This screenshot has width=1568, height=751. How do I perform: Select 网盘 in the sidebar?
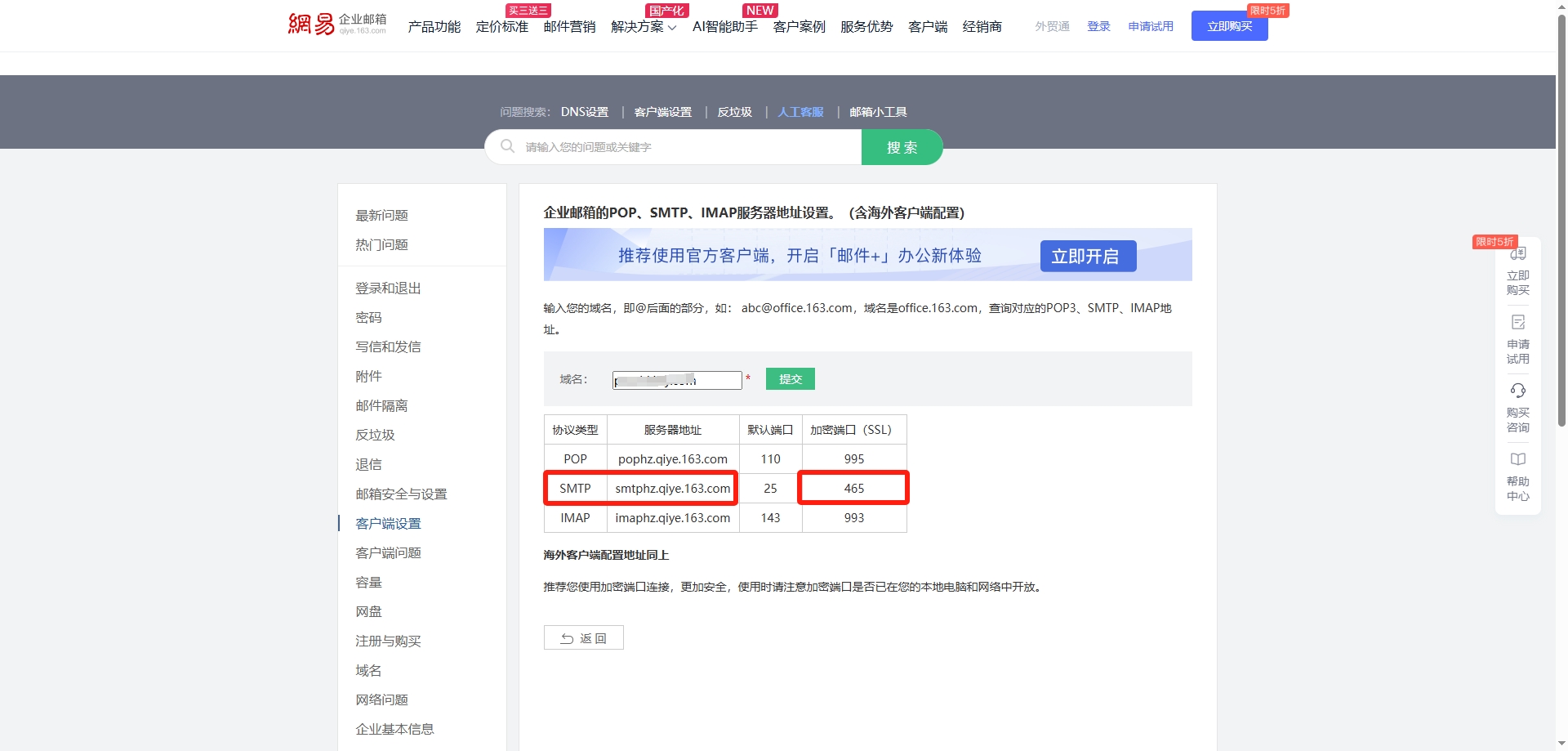368,611
